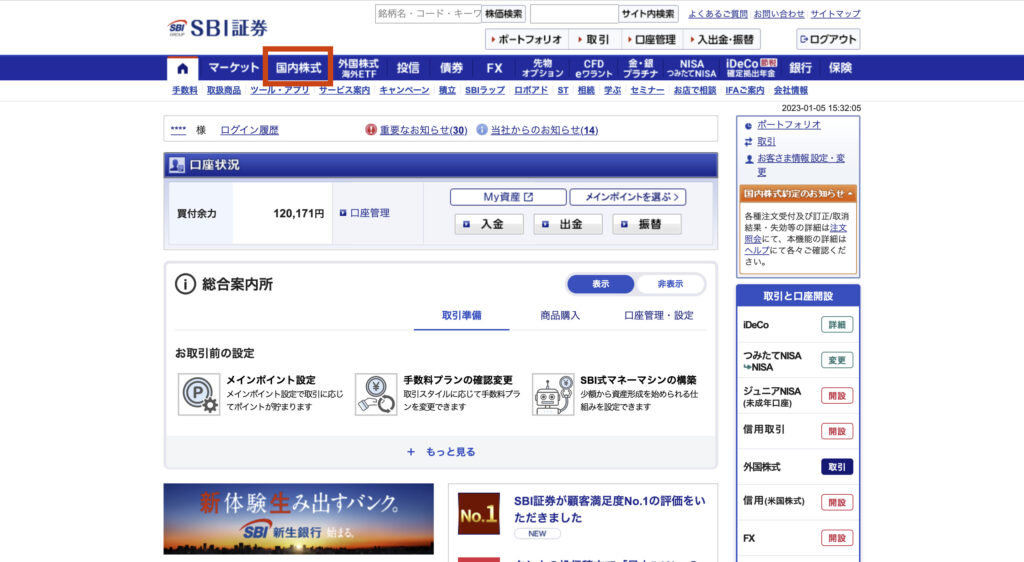Open メインポイントを選ぶ chevron button

coord(628,196)
